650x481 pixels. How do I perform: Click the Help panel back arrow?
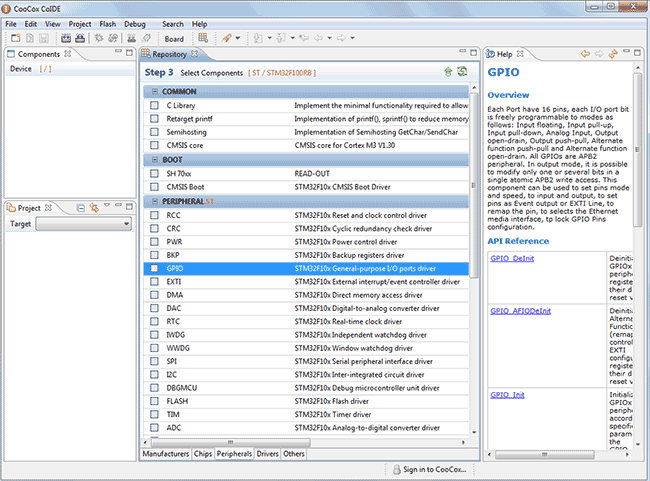pos(584,54)
